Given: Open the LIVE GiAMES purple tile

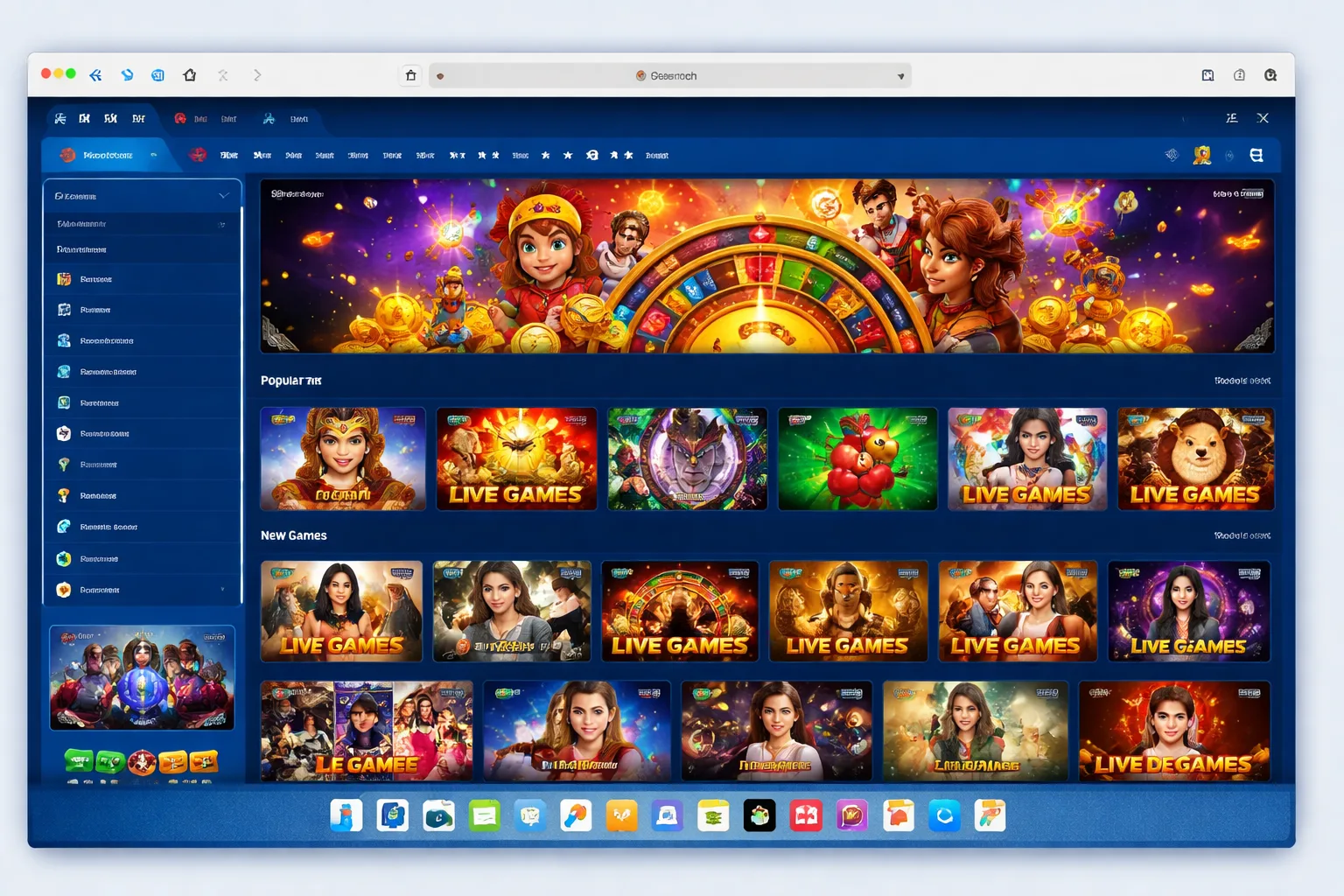Looking at the screenshot, I should point(1189,611).
